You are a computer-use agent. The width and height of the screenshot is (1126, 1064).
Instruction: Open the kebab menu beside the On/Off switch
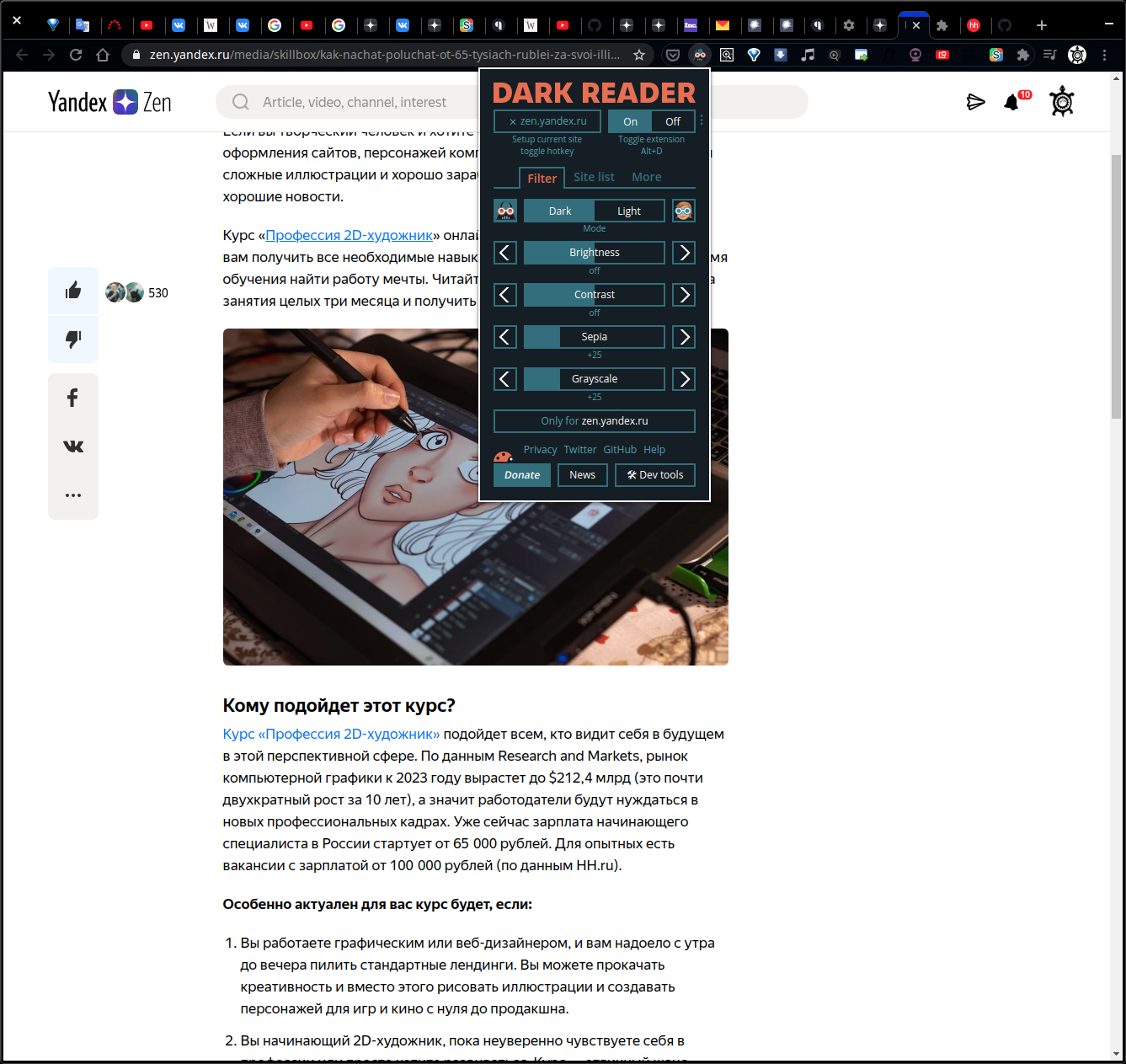(702, 120)
